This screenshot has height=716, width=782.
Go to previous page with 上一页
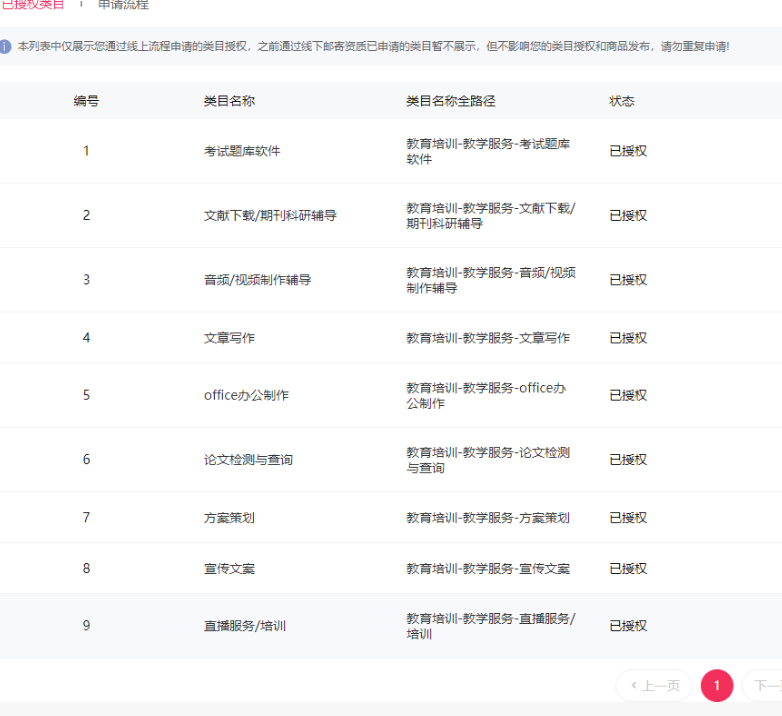(655, 686)
